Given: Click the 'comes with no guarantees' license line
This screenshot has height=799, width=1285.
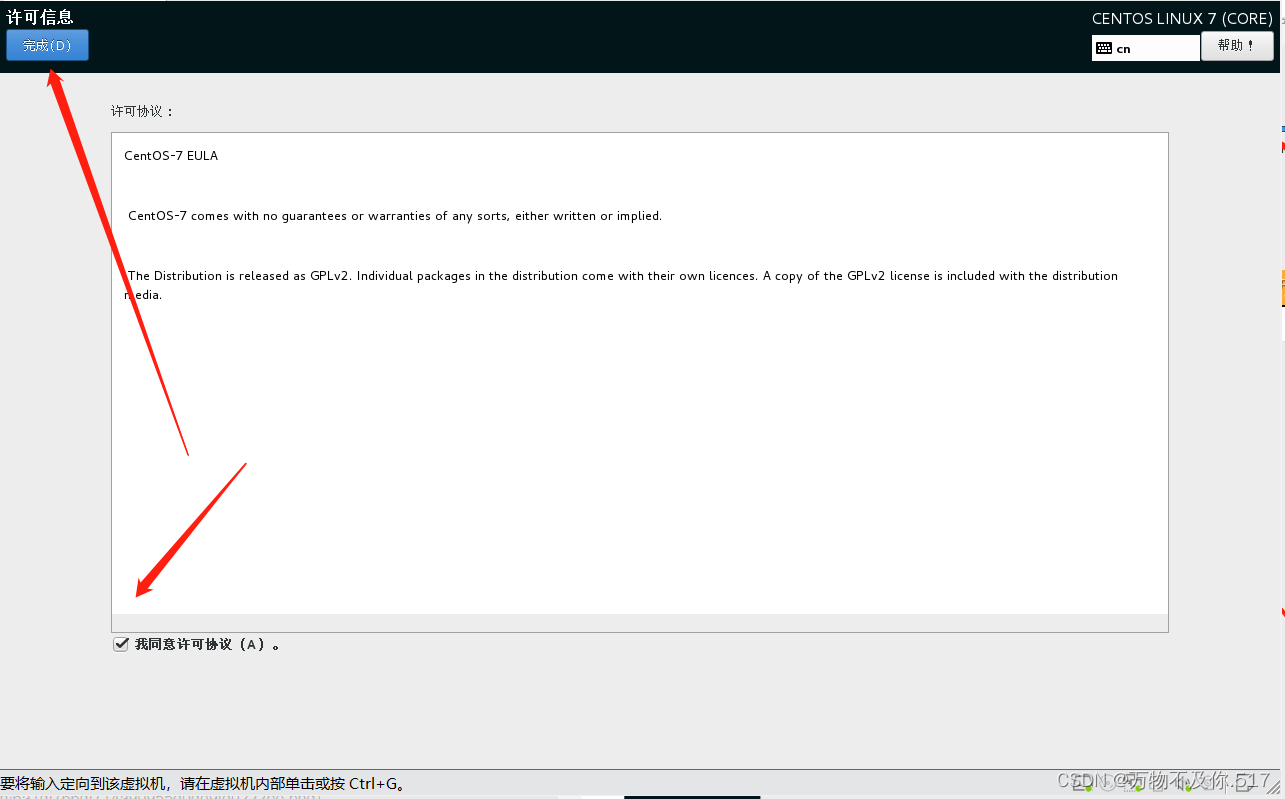Looking at the screenshot, I should [x=395, y=216].
